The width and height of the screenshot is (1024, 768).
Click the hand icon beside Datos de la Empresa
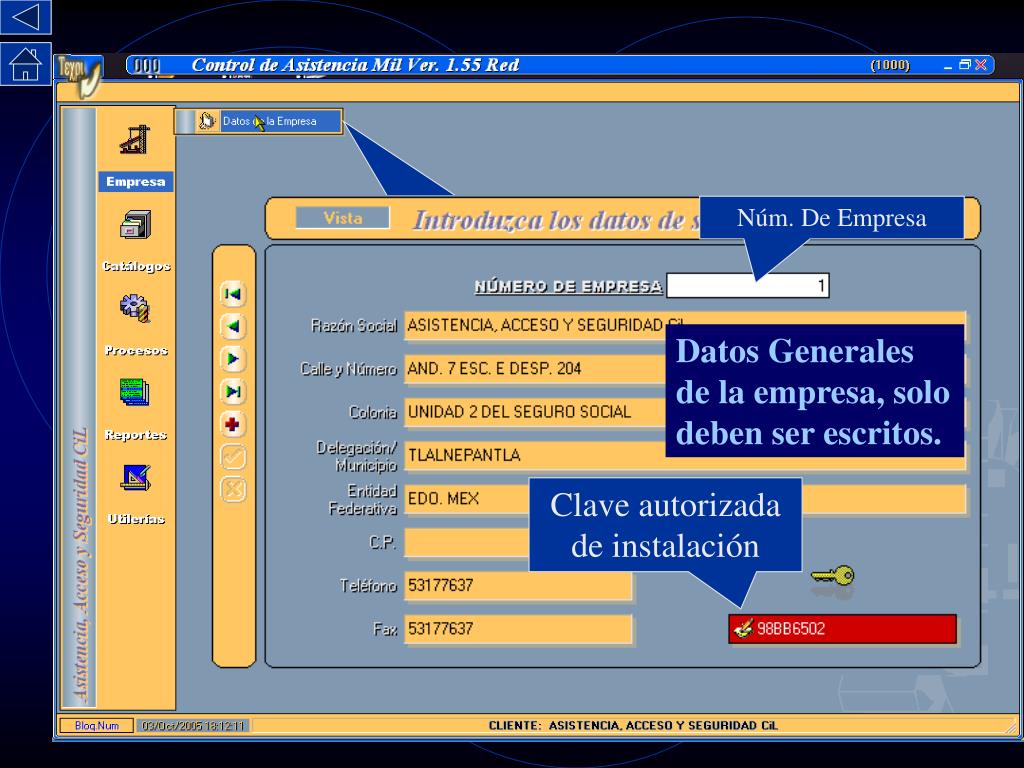click(x=206, y=121)
